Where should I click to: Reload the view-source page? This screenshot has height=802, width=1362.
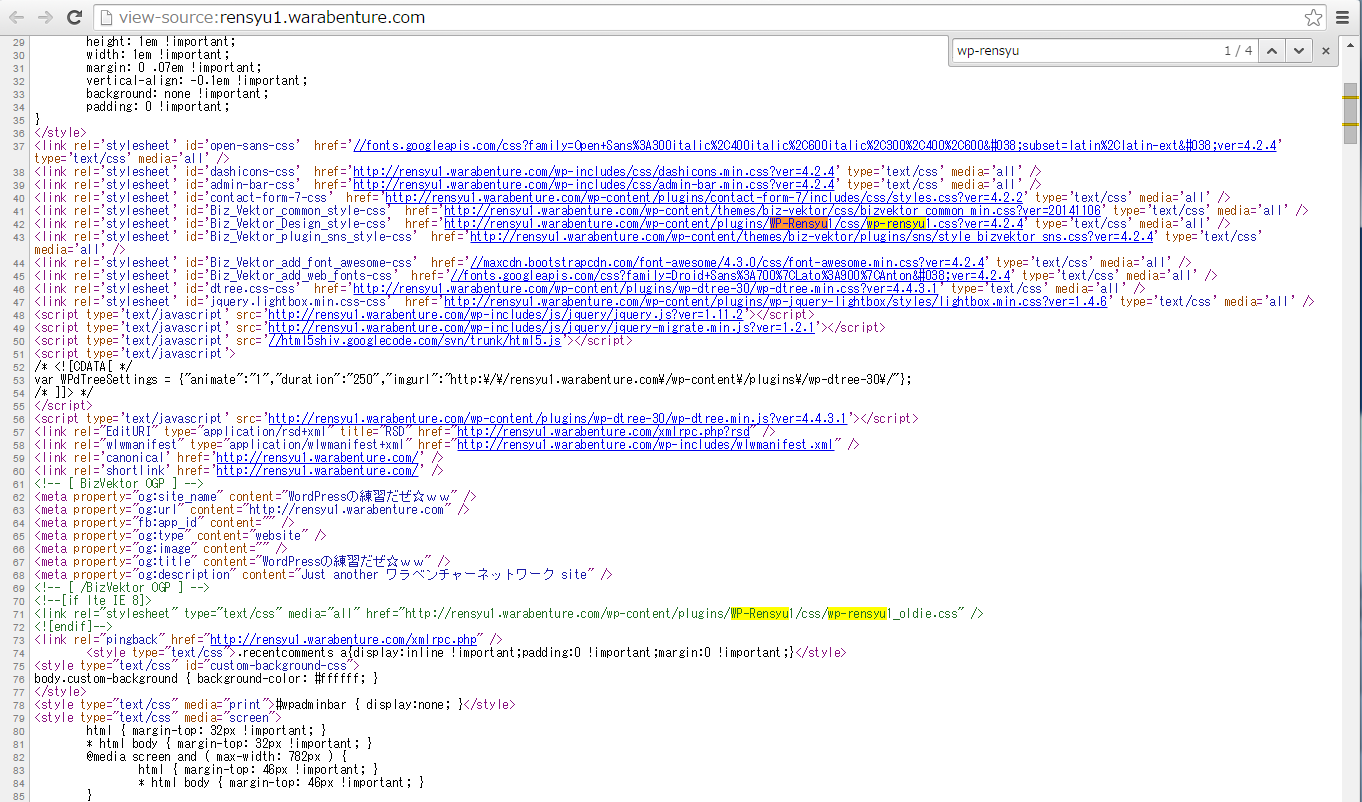click(74, 17)
